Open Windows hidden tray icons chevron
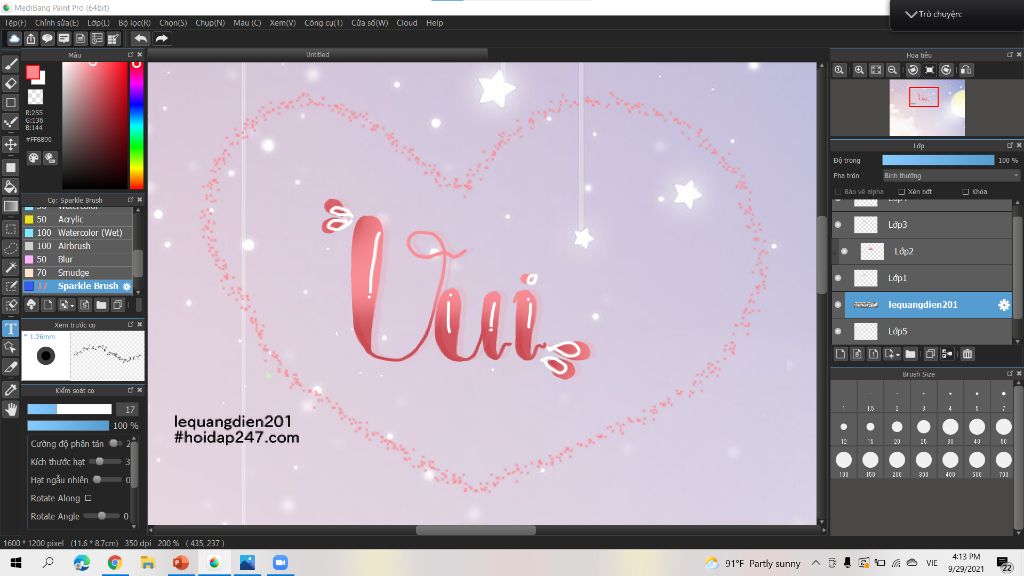The height and width of the screenshot is (576, 1024). pos(816,563)
